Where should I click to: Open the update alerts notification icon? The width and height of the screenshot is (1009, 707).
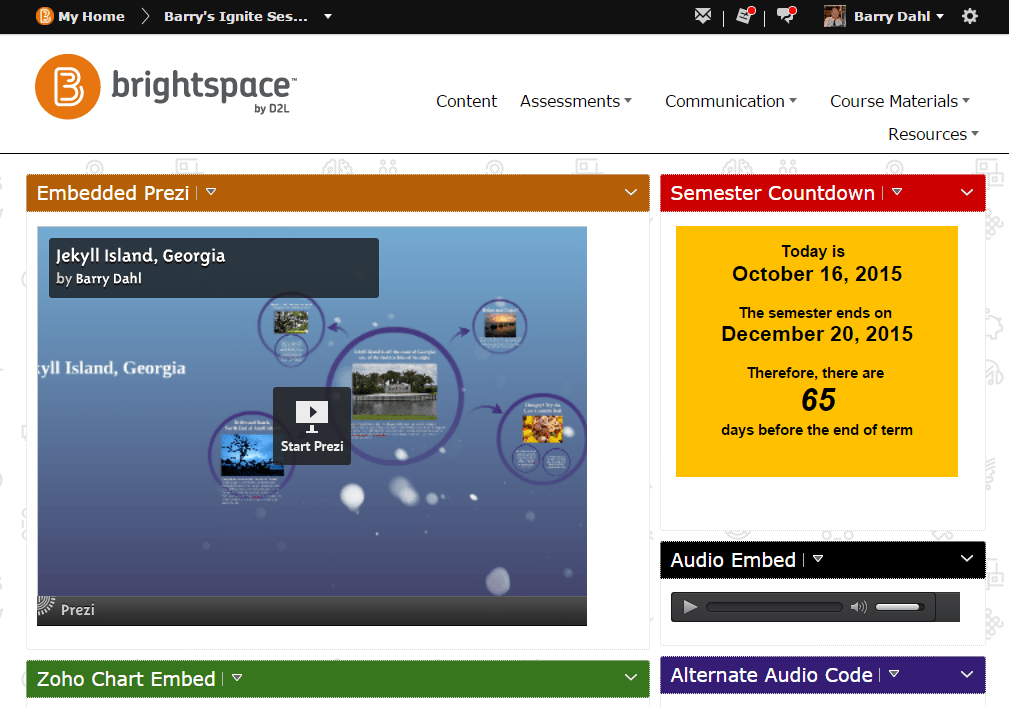(x=744, y=15)
